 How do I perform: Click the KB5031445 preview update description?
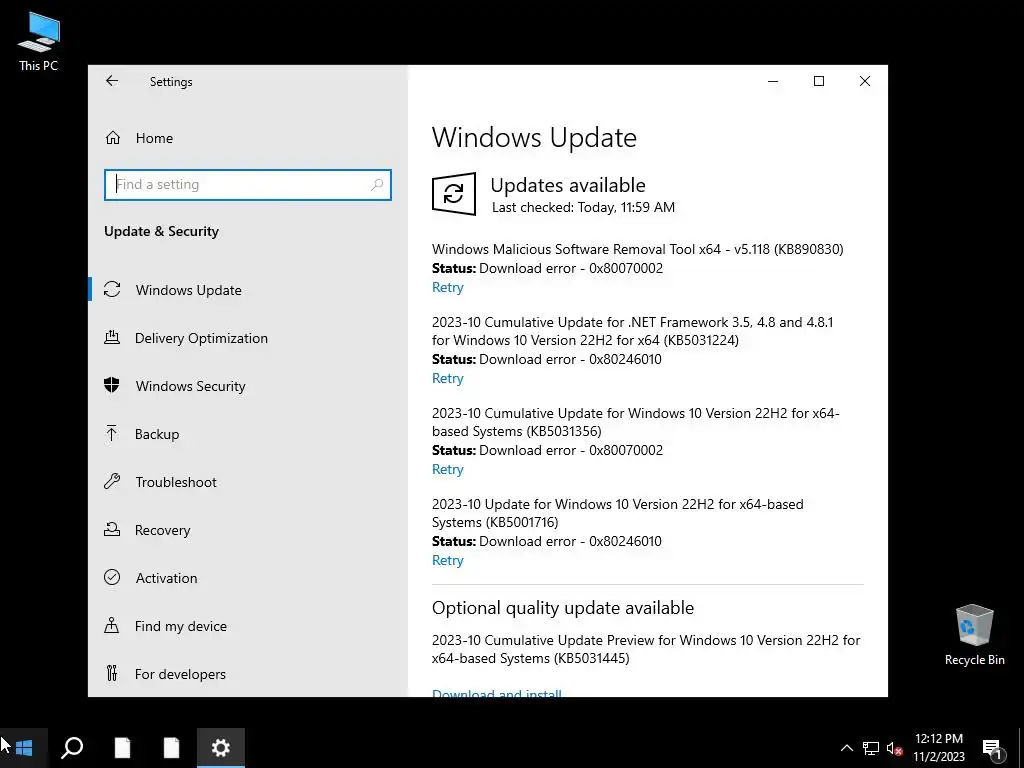coord(646,649)
